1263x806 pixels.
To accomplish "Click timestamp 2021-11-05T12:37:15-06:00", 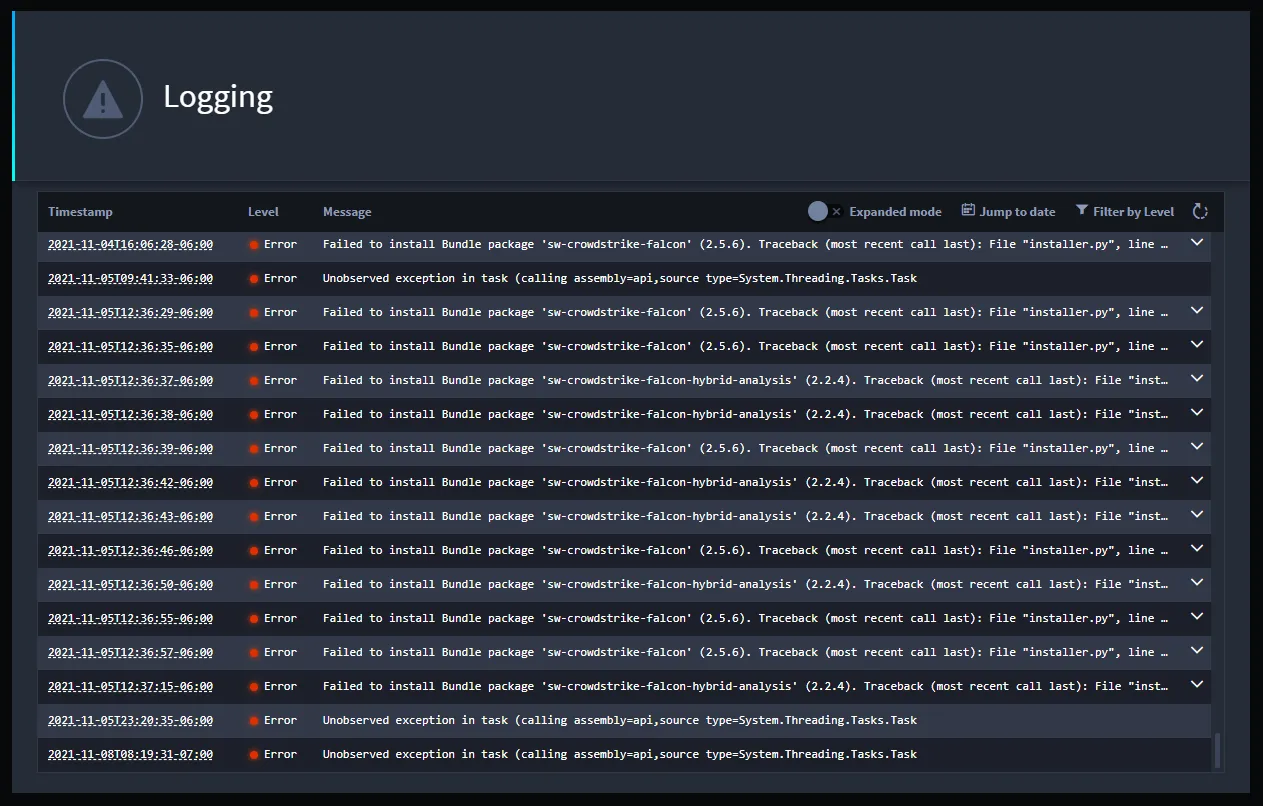I will 130,686.
